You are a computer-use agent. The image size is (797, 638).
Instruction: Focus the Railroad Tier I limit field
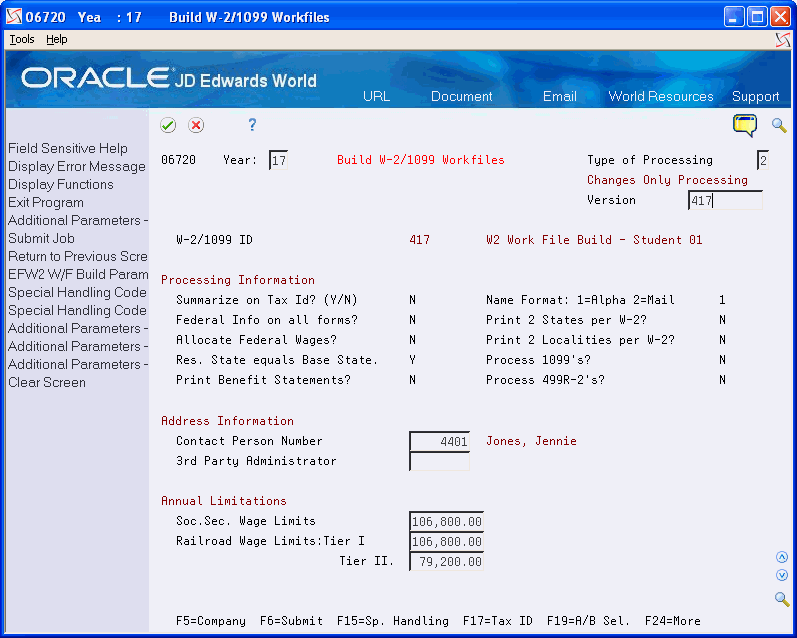(446, 541)
